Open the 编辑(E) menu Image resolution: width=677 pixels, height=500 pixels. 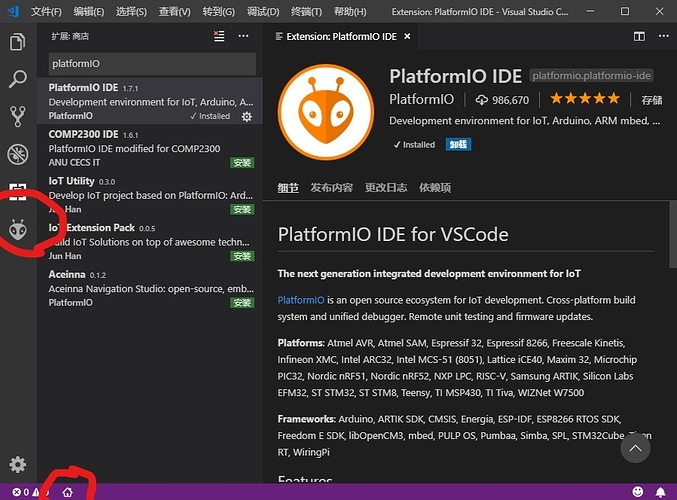(x=89, y=12)
